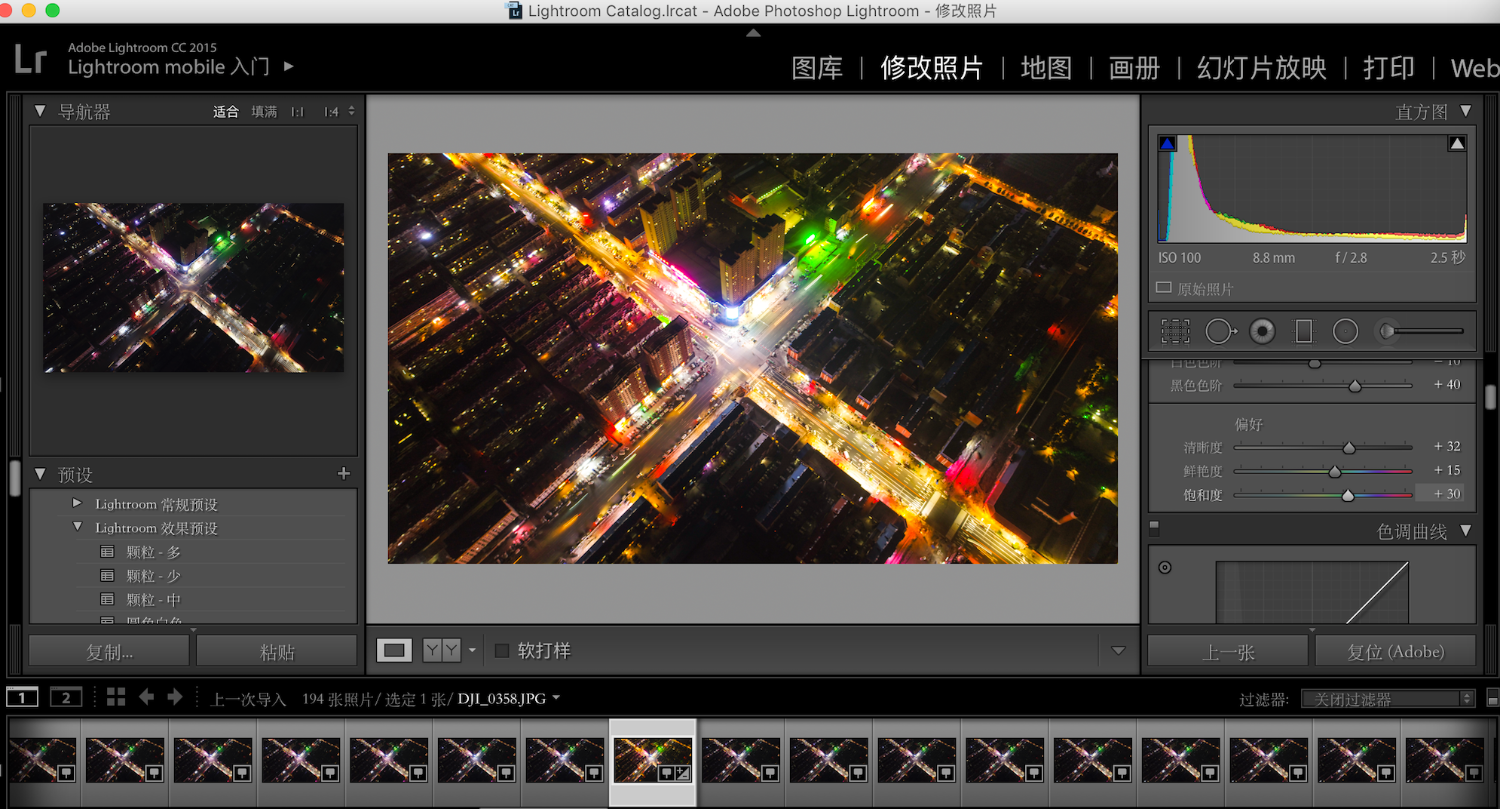Open 关闭过滤器 filter dropdown
The image size is (1500, 809).
point(1388,699)
